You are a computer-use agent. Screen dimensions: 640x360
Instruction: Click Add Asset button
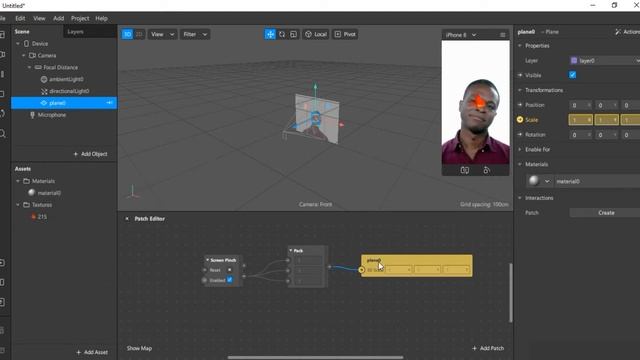[92, 352]
